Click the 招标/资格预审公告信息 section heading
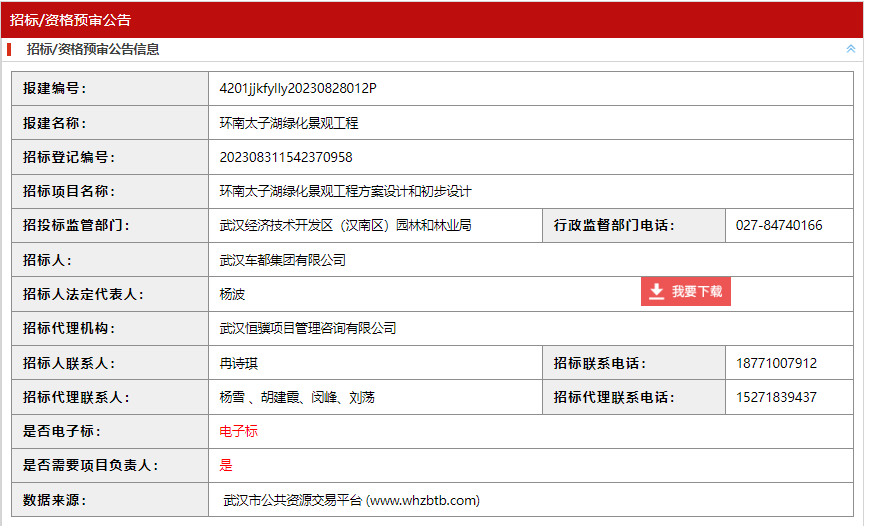The width and height of the screenshot is (869, 526). (93, 49)
